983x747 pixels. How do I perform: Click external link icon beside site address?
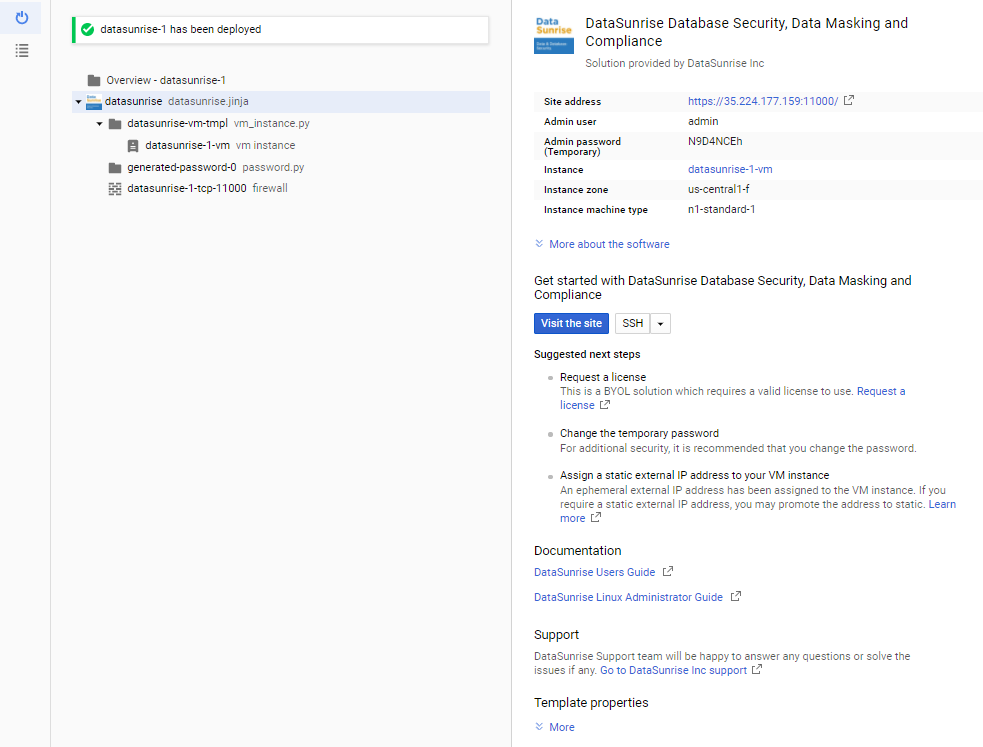pos(849,101)
